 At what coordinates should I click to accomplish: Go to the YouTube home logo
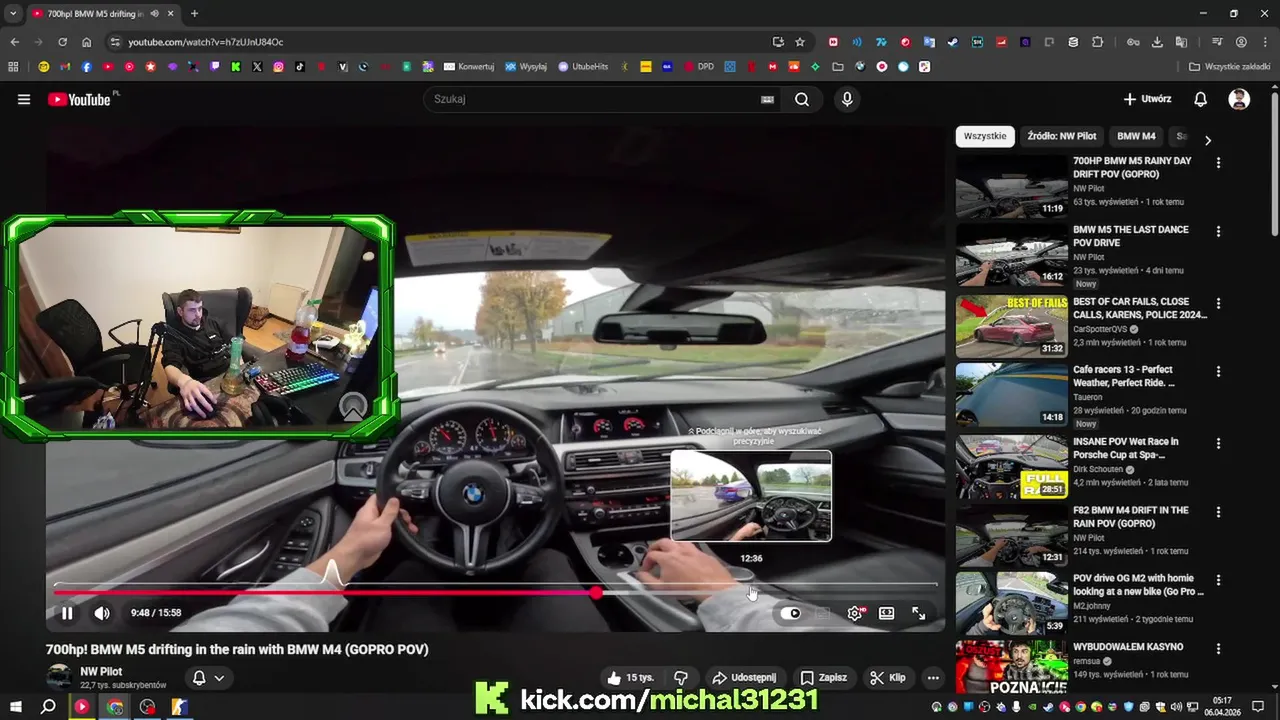[x=79, y=99]
